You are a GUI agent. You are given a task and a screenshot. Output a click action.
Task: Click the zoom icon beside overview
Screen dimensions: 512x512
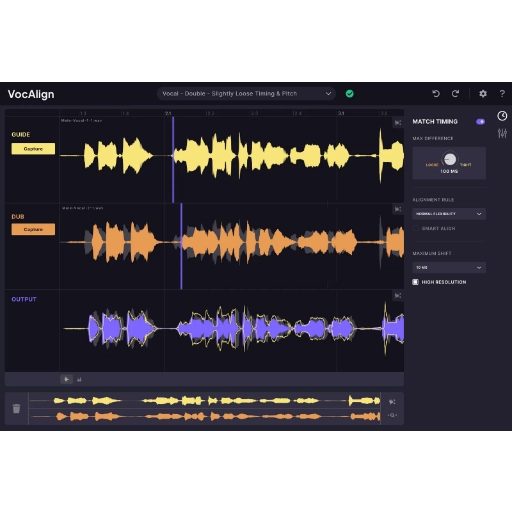[392, 415]
